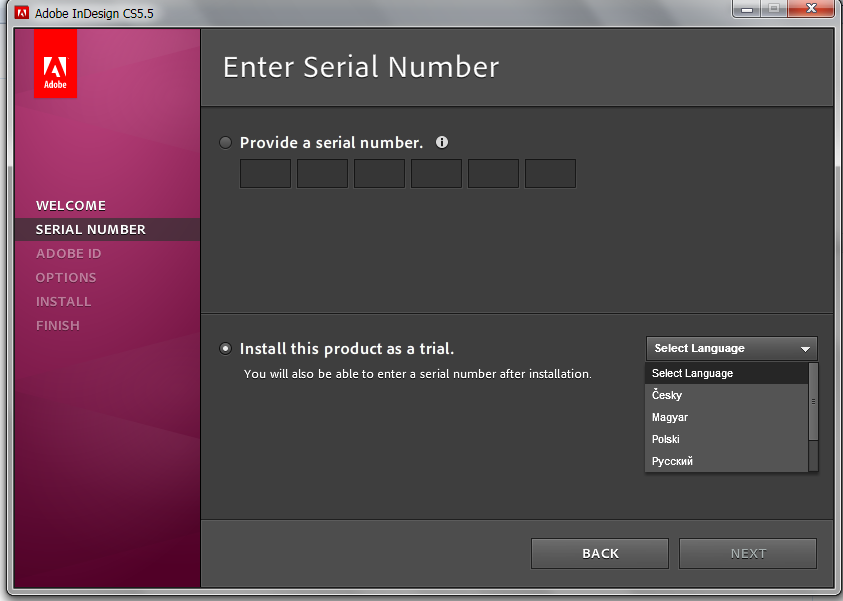Viewport: 843px width, 601px height.
Task: Click the serial number info icon
Action: 442,142
